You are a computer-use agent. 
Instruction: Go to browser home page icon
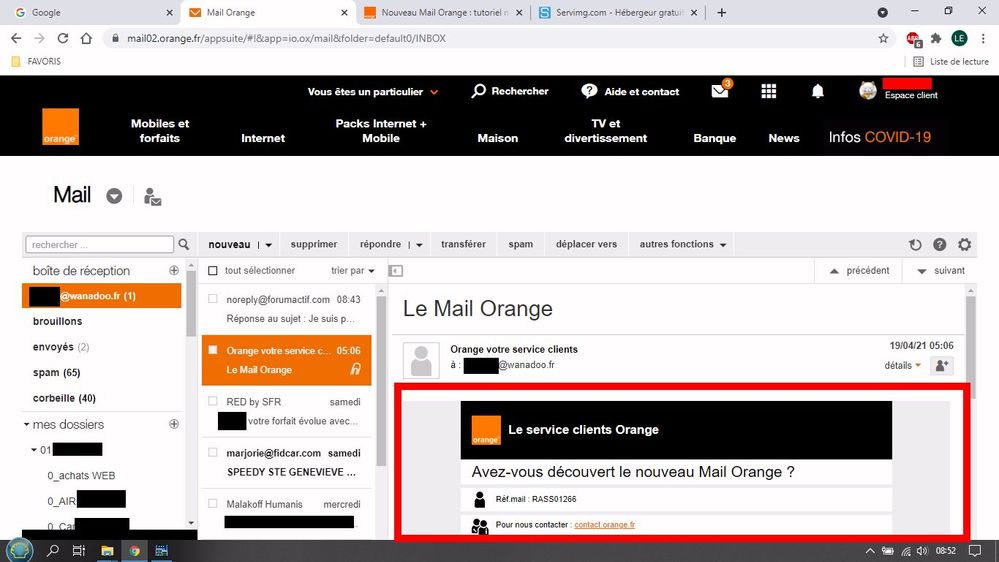pyautogui.click(x=86, y=38)
